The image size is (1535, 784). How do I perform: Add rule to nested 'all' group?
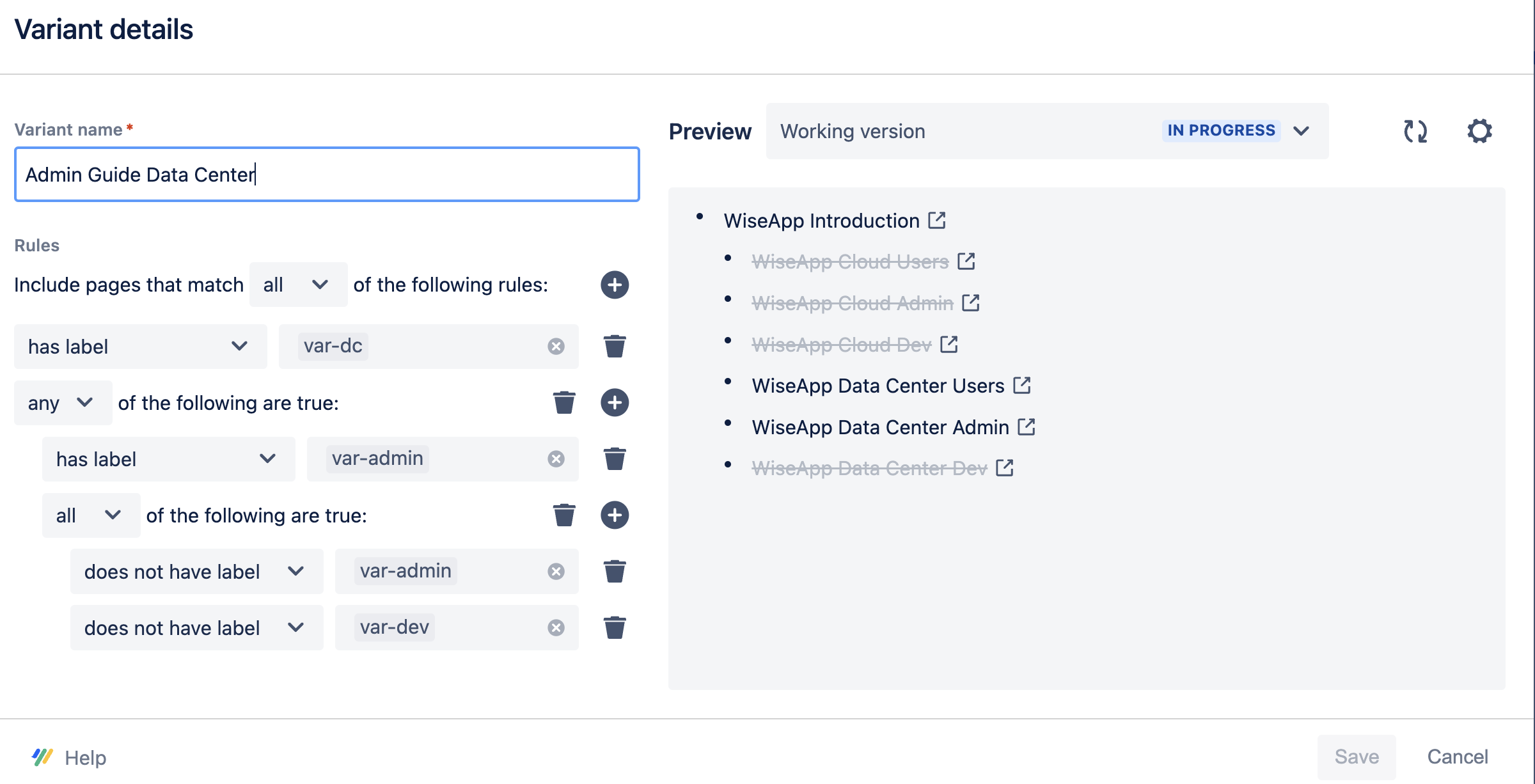614,515
